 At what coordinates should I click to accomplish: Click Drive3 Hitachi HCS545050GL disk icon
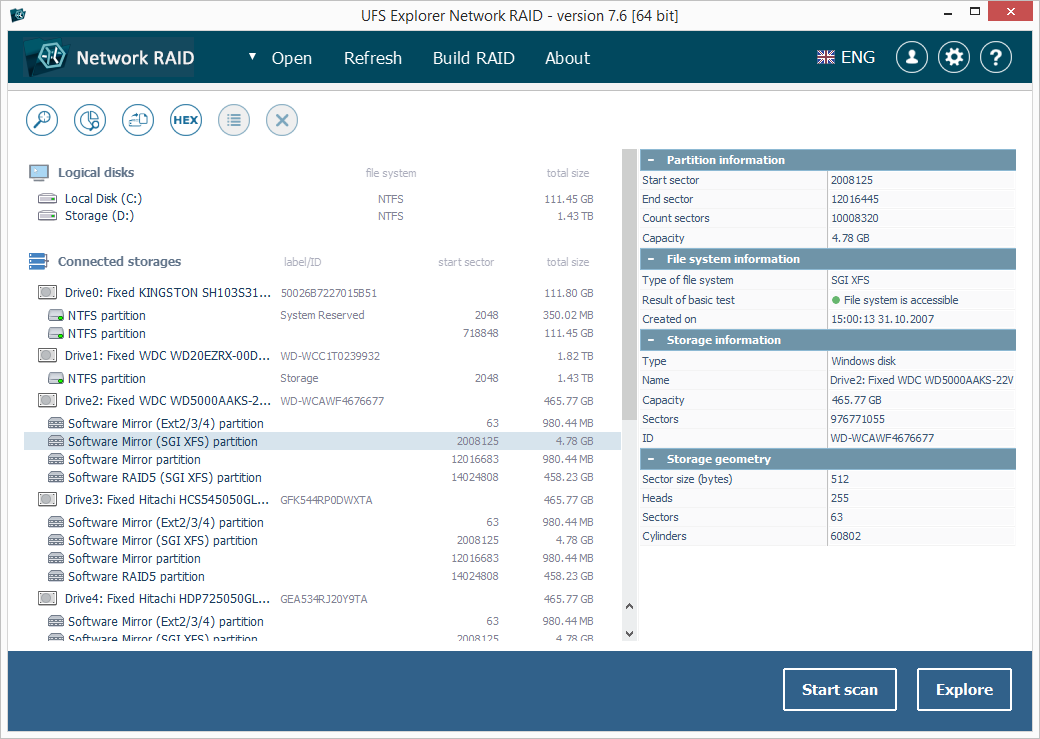pyautogui.click(x=47, y=500)
